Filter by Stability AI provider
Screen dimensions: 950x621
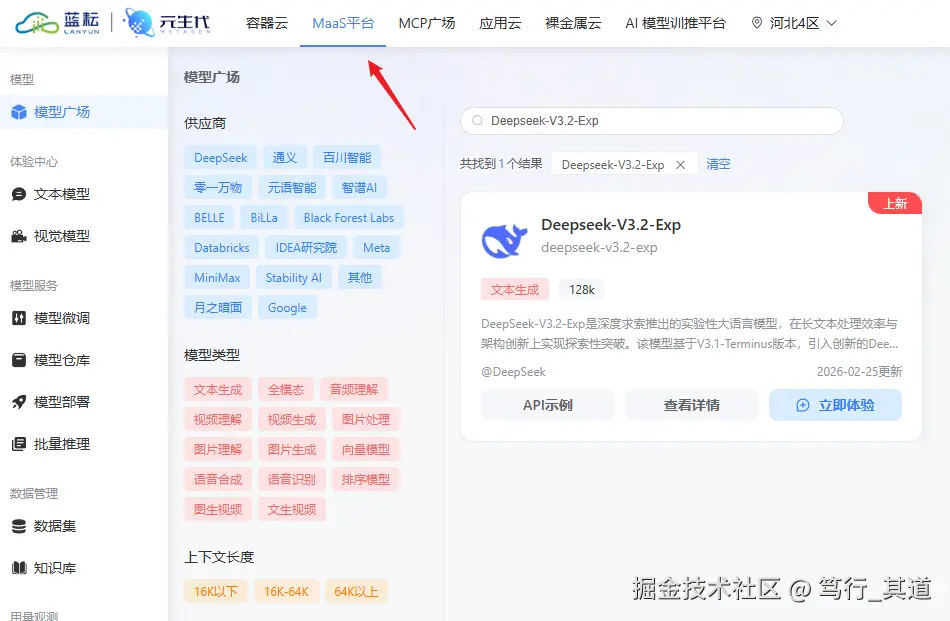(x=294, y=277)
